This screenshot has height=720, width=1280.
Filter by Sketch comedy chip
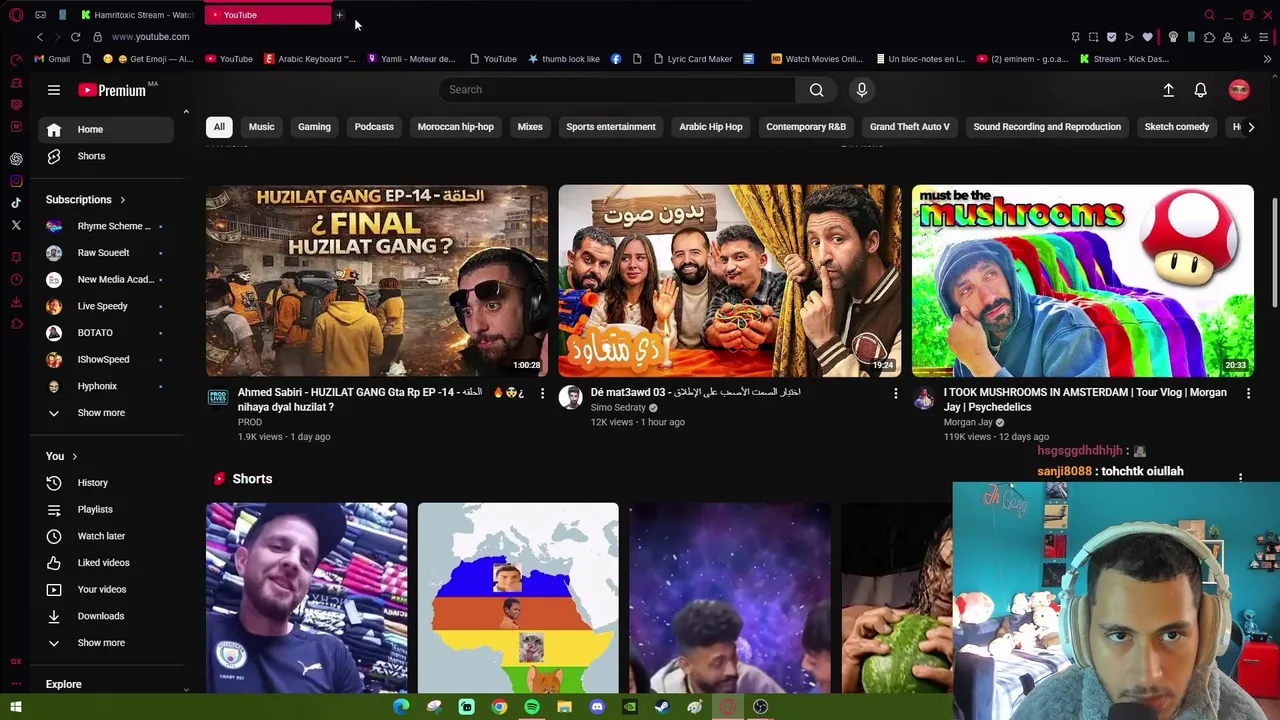(x=1177, y=127)
